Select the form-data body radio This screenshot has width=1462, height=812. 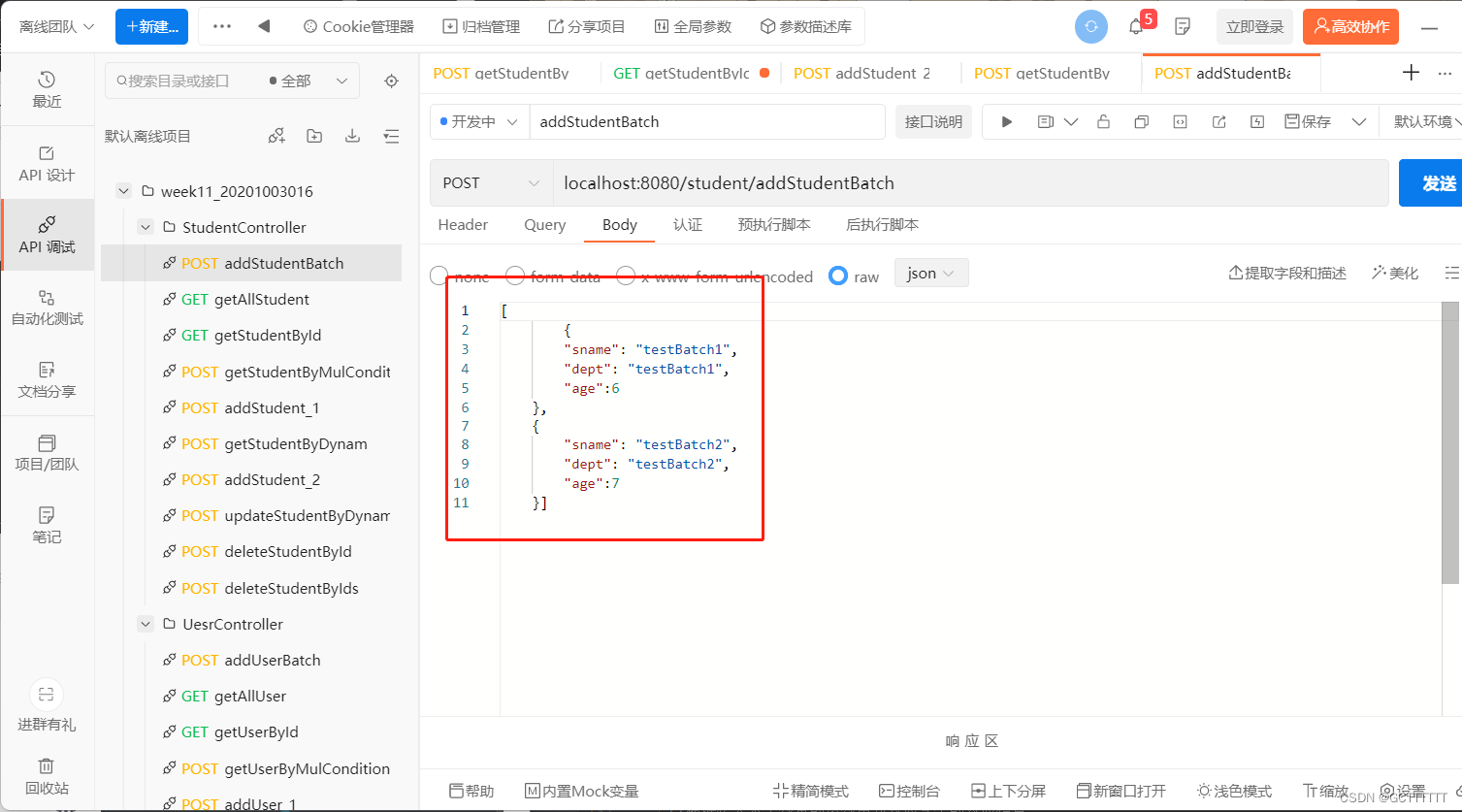click(515, 276)
